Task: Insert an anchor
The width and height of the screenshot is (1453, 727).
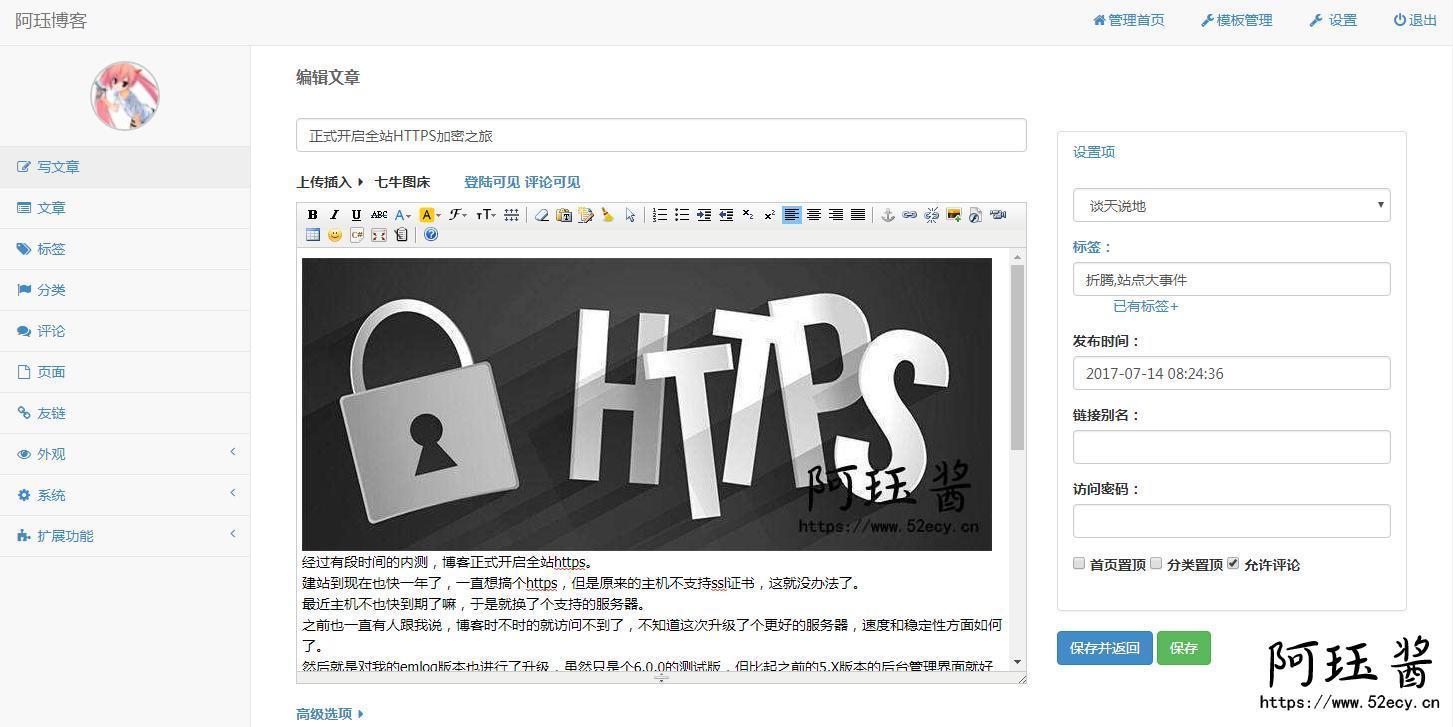Action: point(888,214)
